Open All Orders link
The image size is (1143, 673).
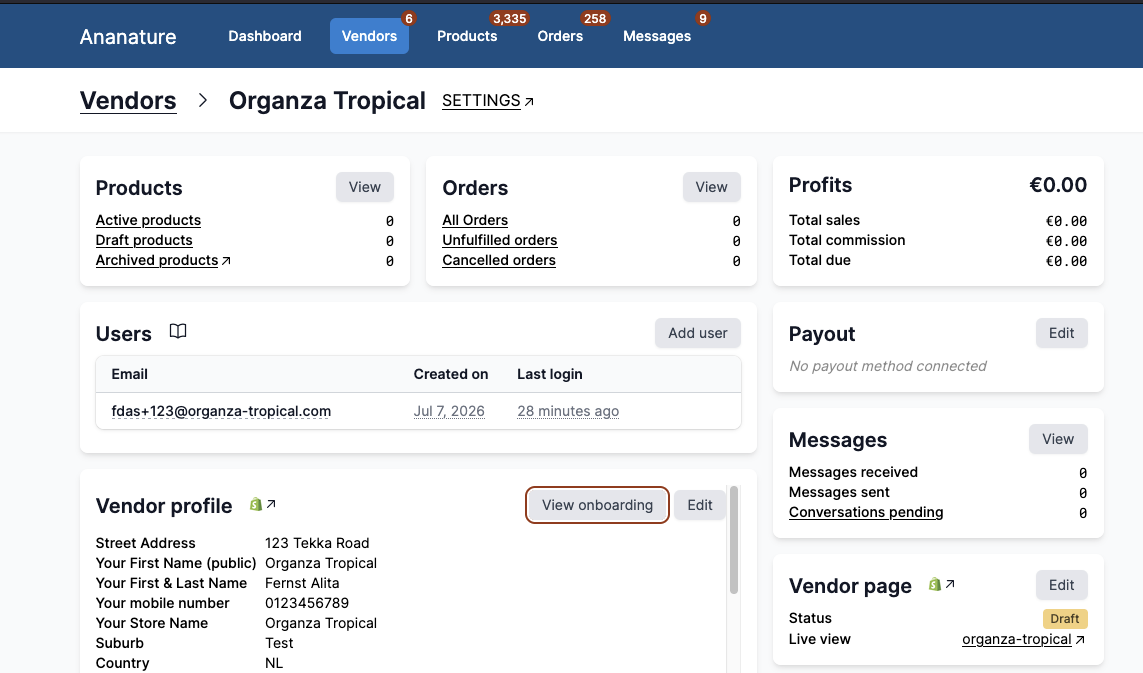click(x=475, y=220)
